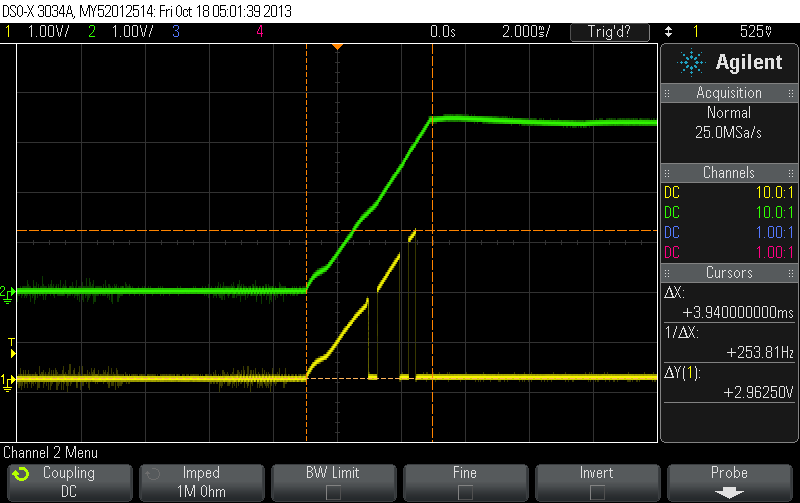Click the Normal acquisition mode text
Screen dimensions: 800x503
point(729,113)
